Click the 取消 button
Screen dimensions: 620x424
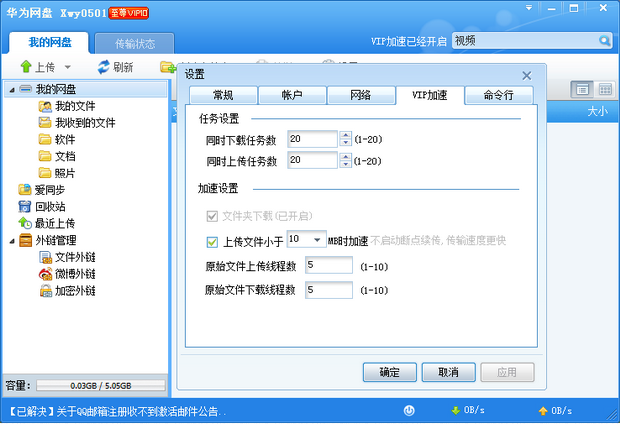[x=448, y=372]
